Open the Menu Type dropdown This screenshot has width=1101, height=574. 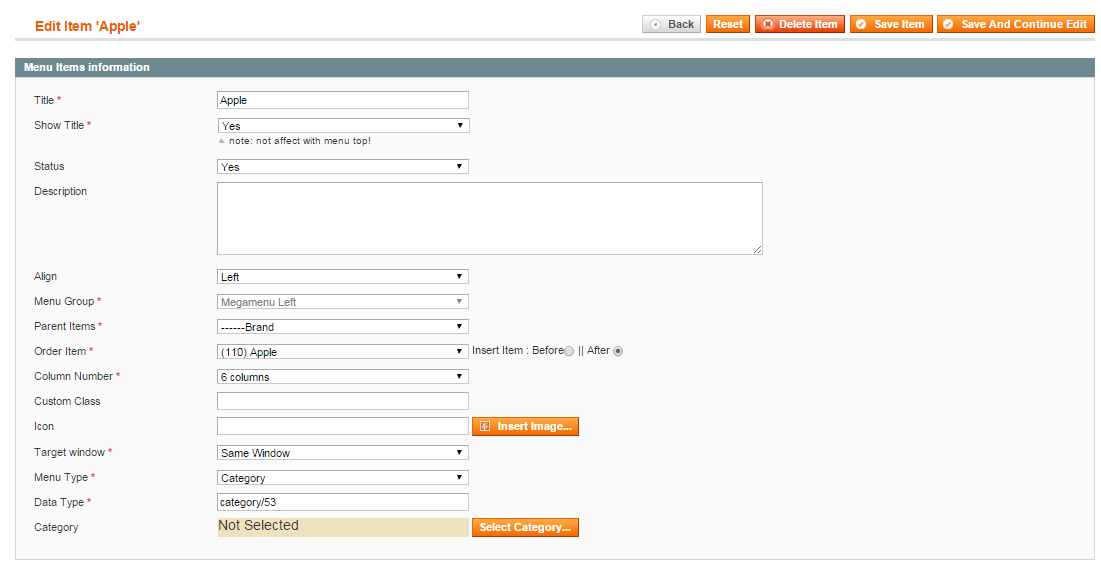tap(343, 478)
